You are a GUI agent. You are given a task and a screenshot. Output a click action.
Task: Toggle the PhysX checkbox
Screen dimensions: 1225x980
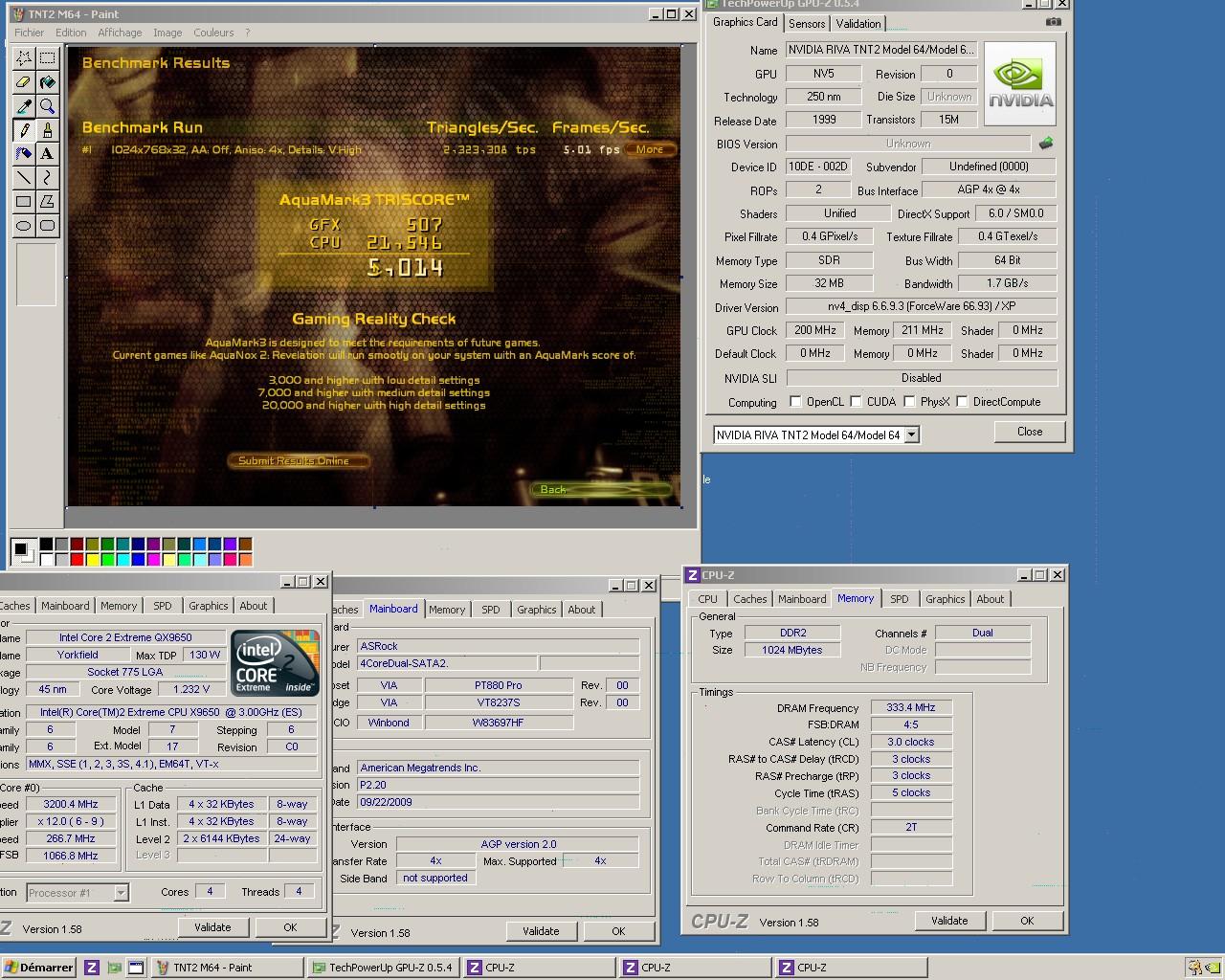[x=909, y=402]
